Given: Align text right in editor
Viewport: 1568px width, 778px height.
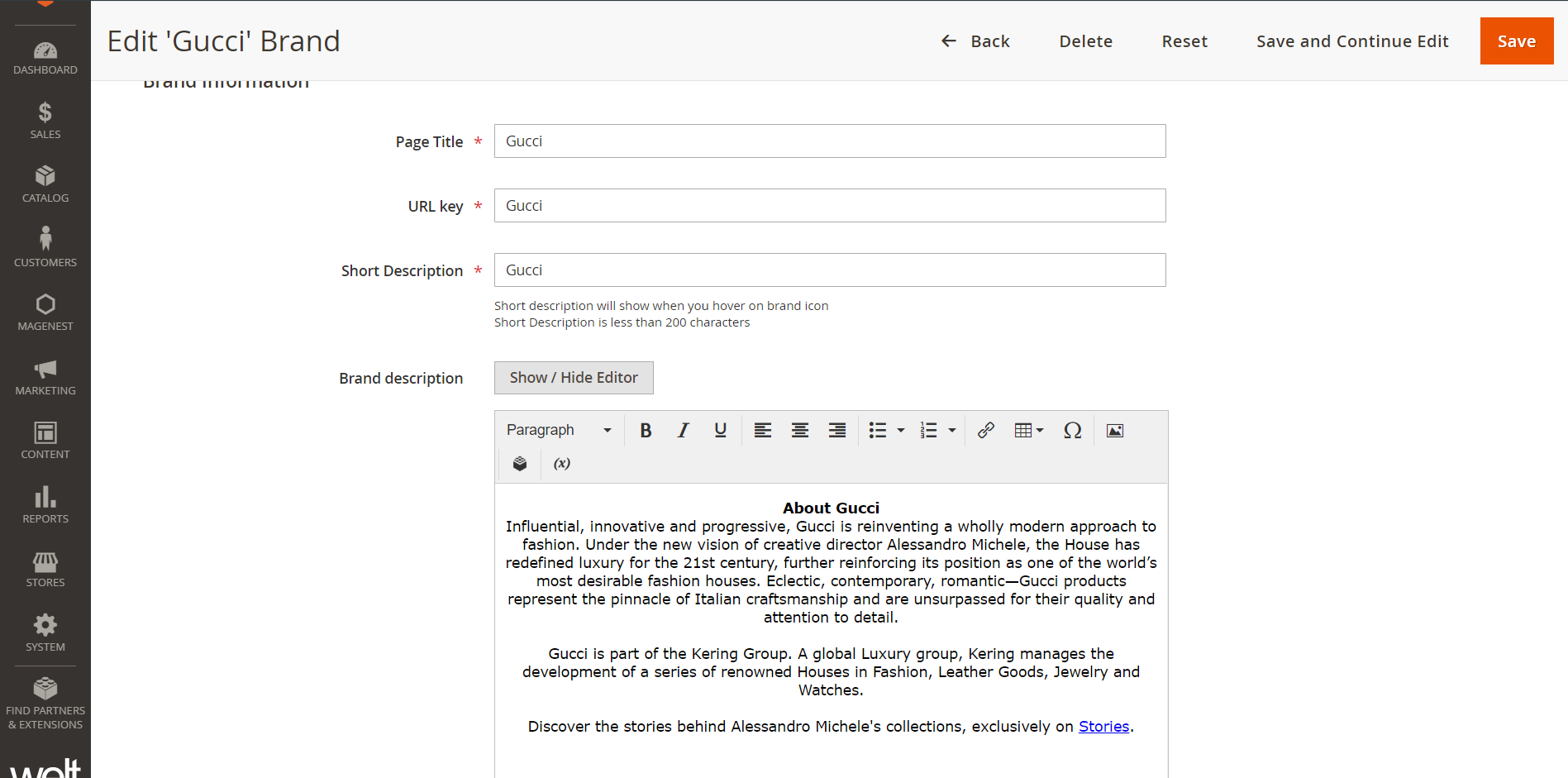Looking at the screenshot, I should click(837, 430).
